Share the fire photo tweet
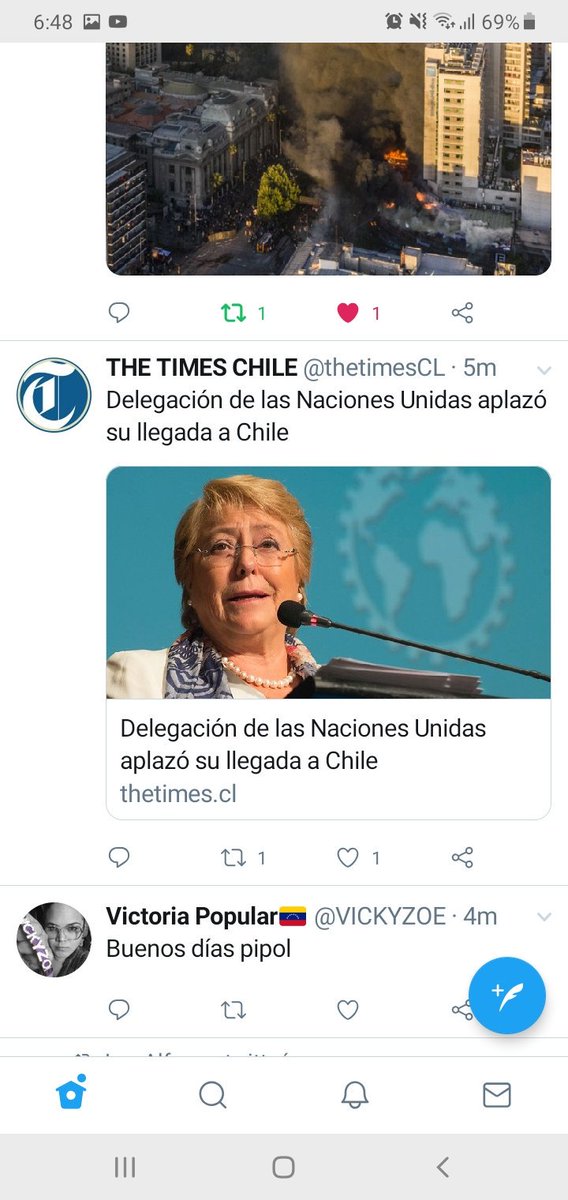 (462, 313)
